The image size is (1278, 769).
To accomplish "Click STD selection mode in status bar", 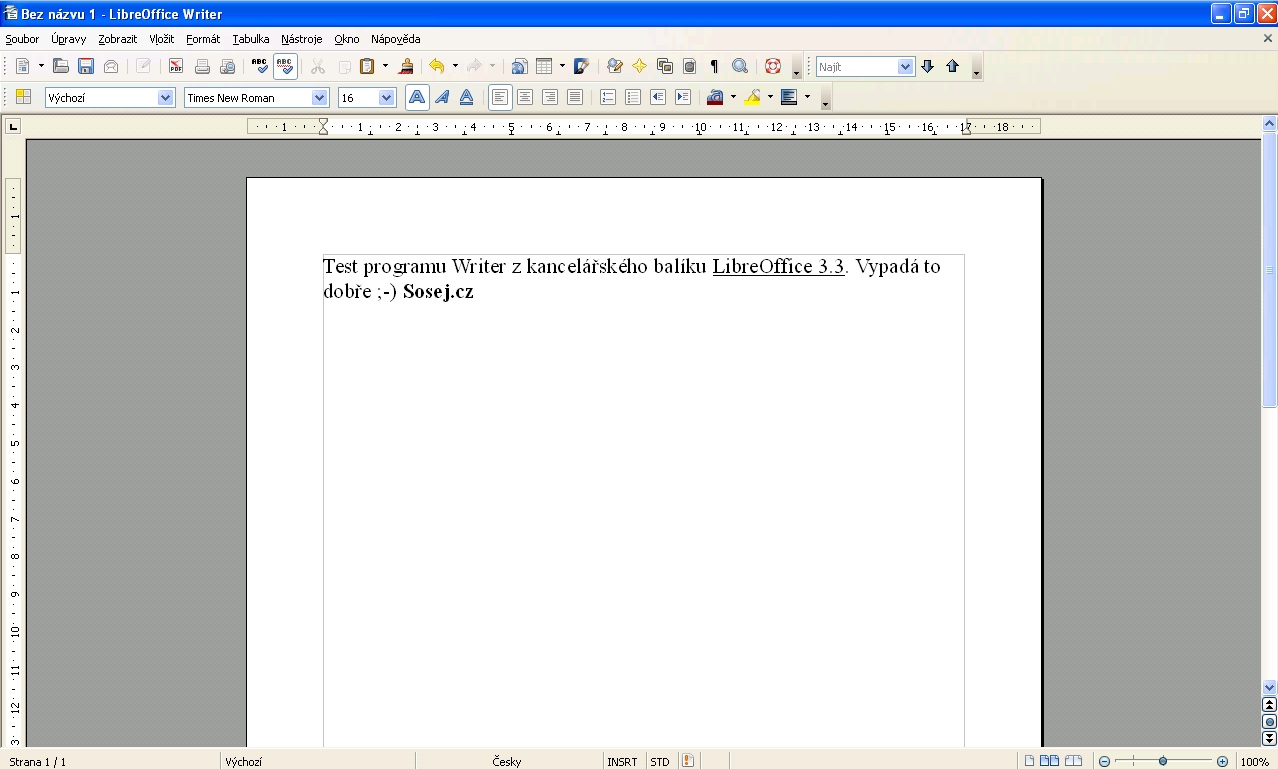I will (x=660, y=762).
